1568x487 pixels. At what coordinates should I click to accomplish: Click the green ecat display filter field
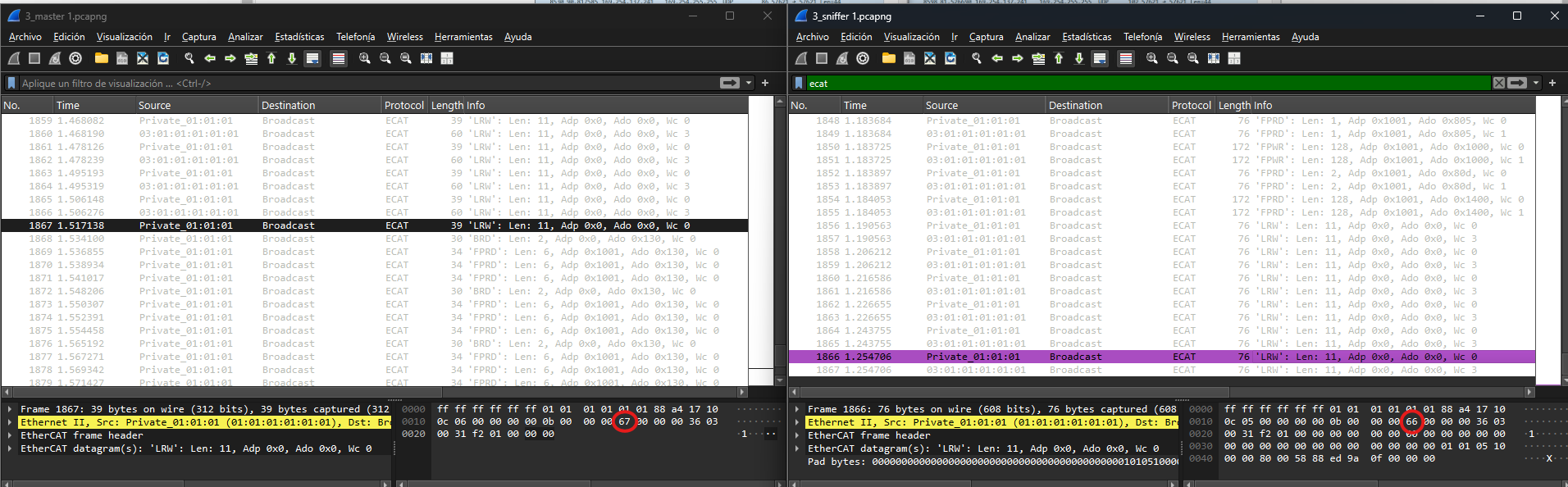point(1148,83)
